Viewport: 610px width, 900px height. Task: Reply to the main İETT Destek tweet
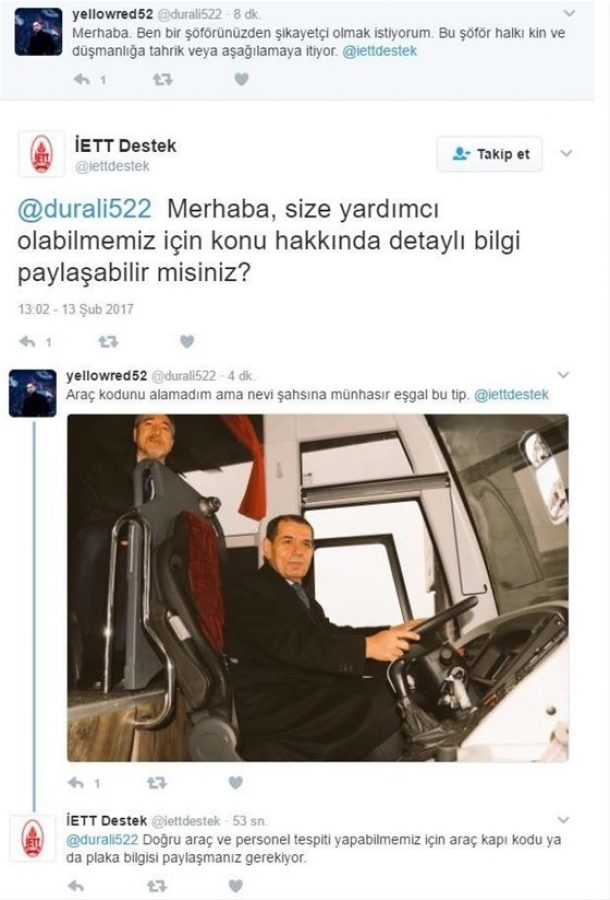click(28, 342)
